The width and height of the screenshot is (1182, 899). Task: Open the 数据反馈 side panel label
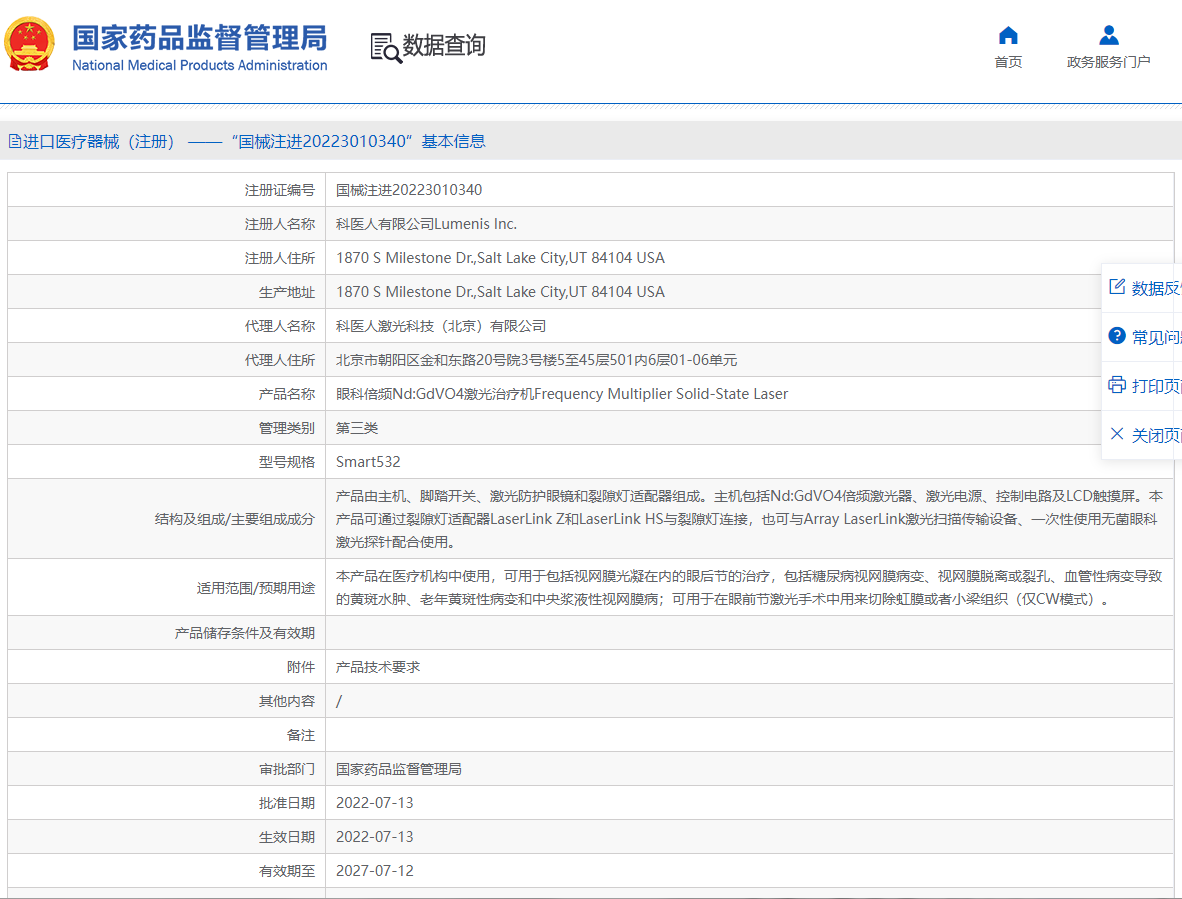1156,289
